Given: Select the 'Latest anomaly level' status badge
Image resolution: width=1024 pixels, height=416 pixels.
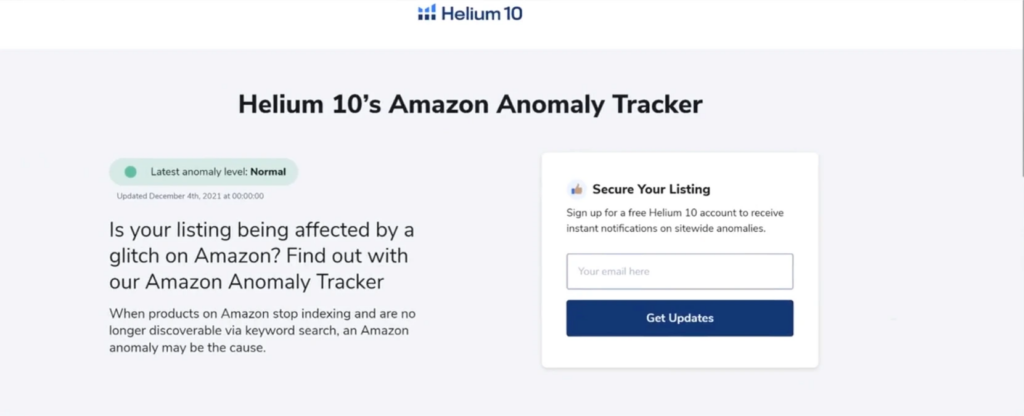Looking at the screenshot, I should [x=204, y=172].
